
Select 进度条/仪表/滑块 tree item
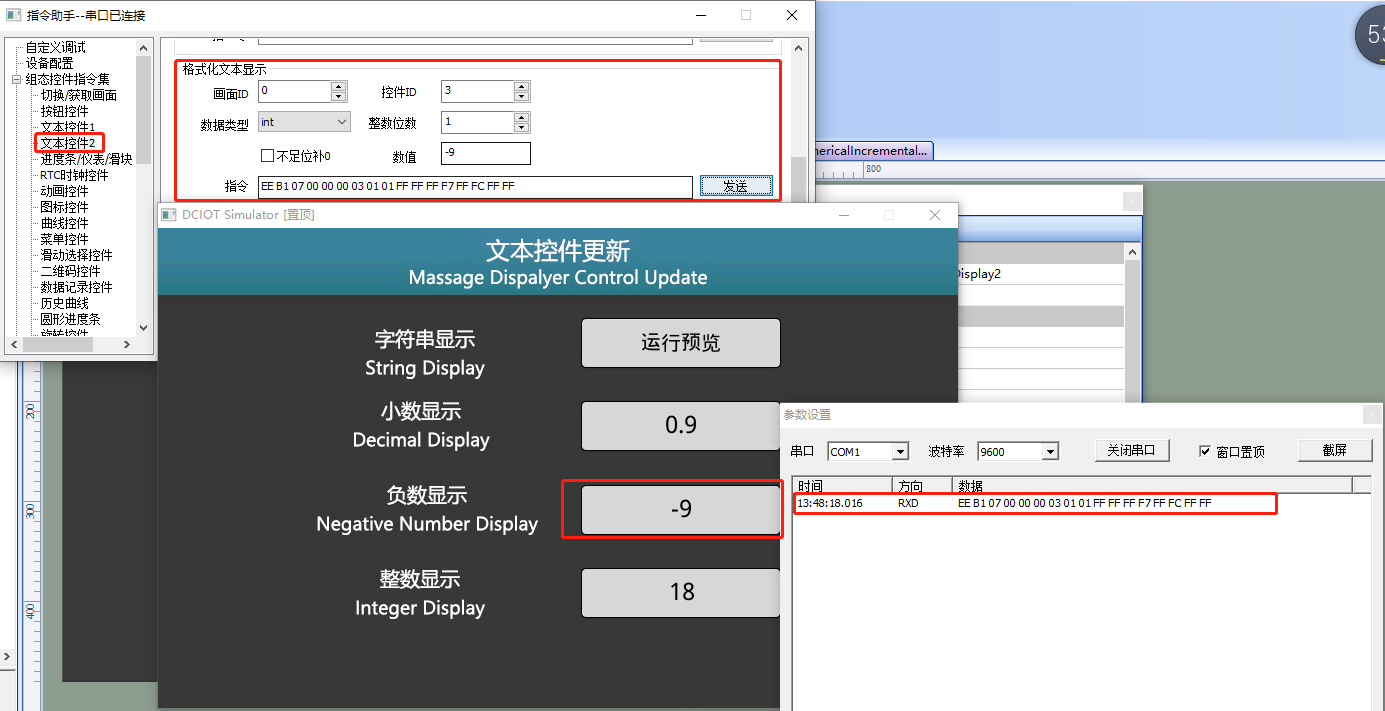(x=86, y=159)
